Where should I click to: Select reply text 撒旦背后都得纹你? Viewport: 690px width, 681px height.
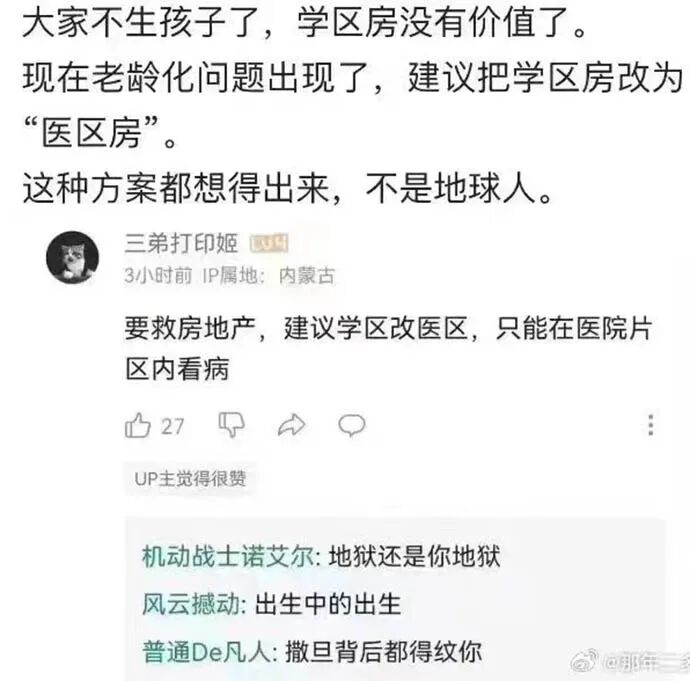(383, 652)
